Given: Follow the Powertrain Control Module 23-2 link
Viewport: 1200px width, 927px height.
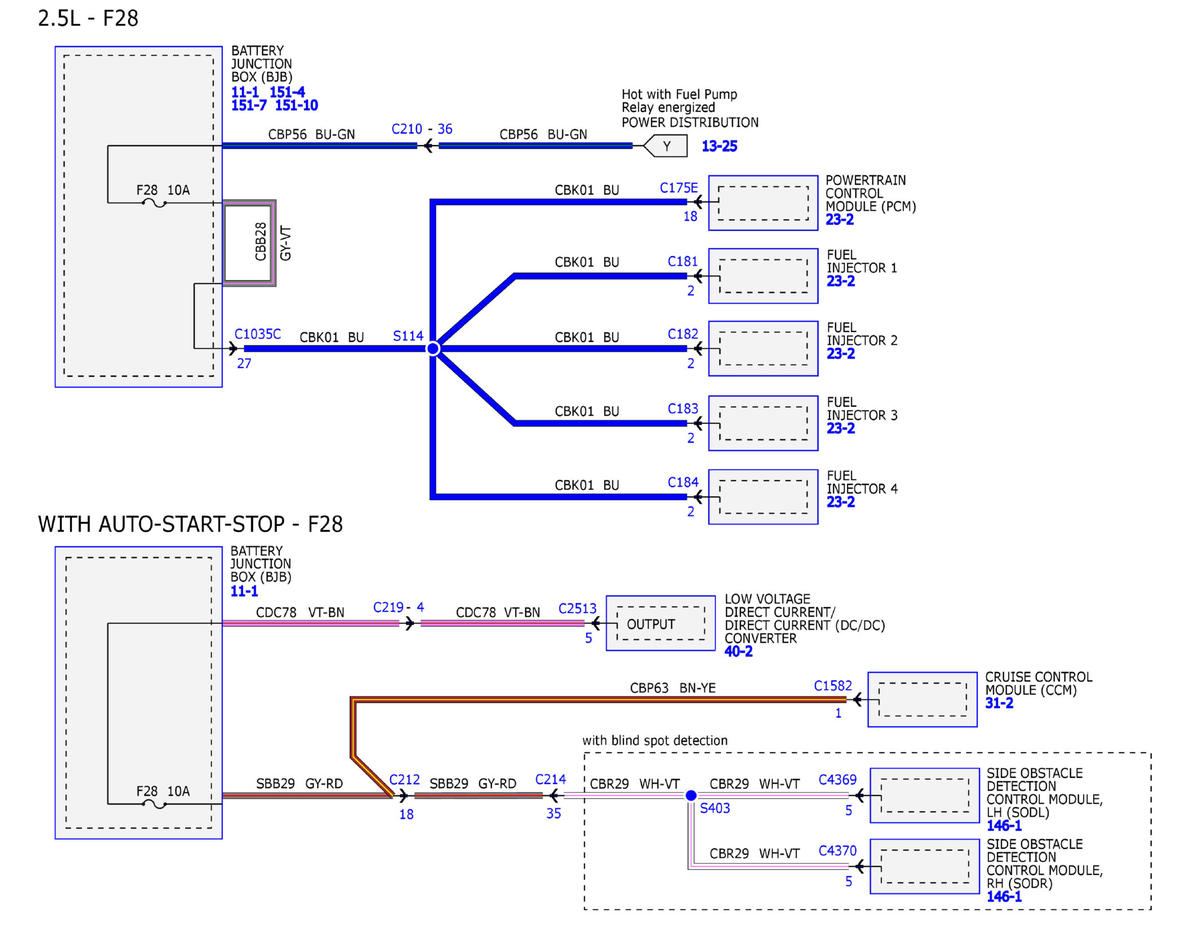Looking at the screenshot, I should pyautogui.click(x=841, y=219).
